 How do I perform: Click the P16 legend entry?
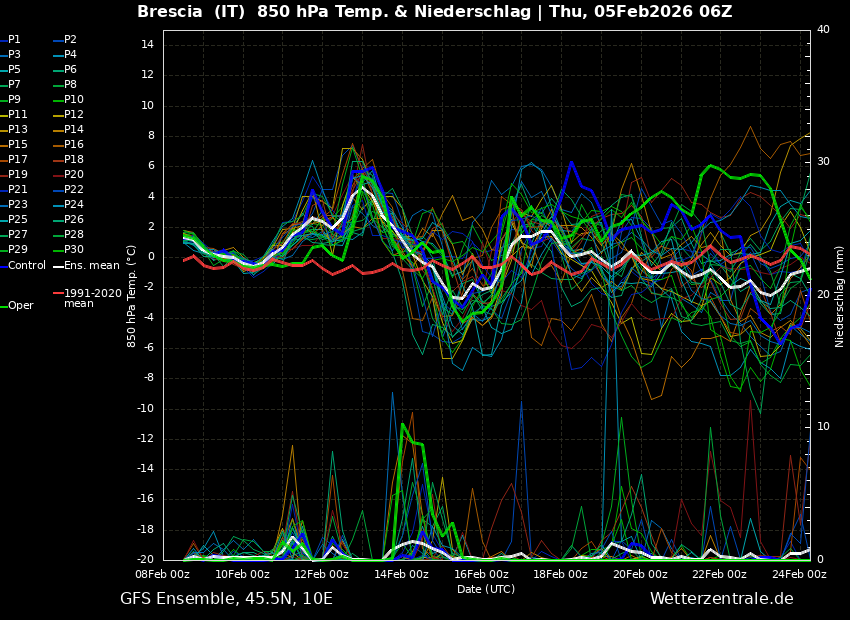[74, 145]
